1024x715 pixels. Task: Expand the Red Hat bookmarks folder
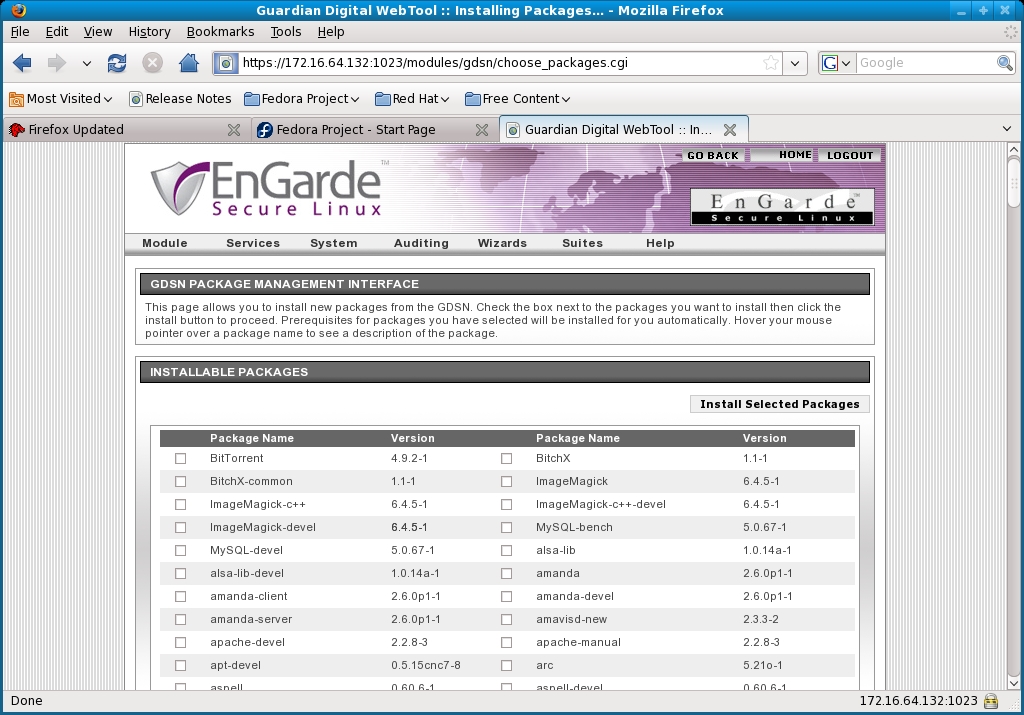tap(412, 99)
